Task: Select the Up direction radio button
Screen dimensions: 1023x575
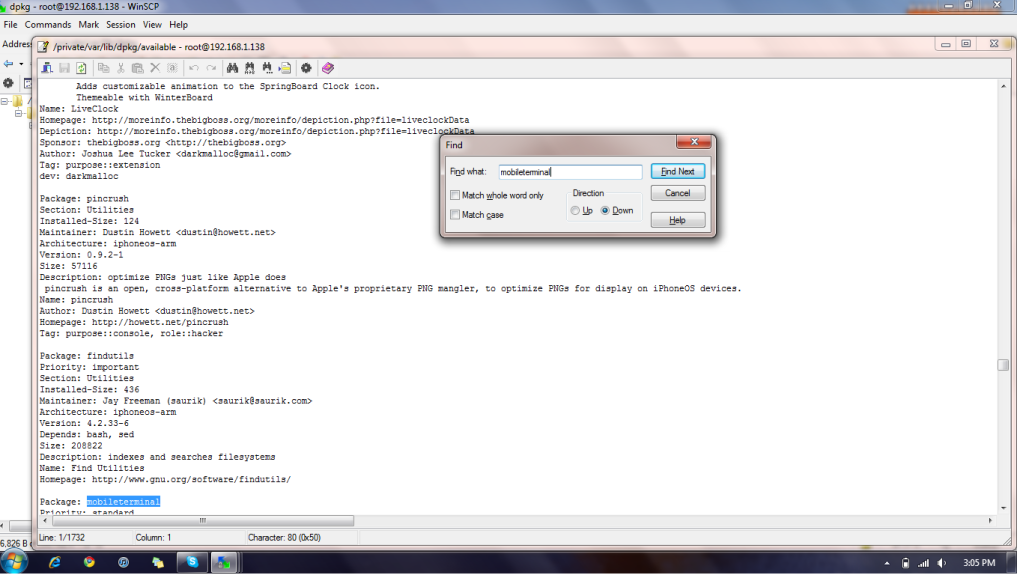Action: pos(575,211)
